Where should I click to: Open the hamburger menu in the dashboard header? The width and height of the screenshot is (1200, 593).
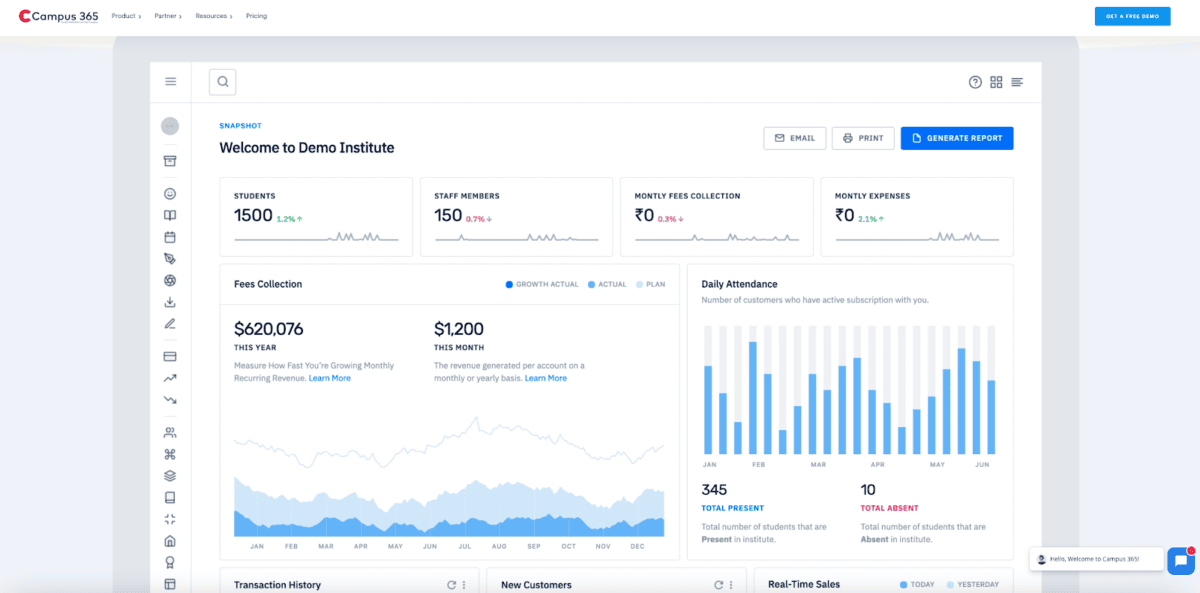click(171, 82)
